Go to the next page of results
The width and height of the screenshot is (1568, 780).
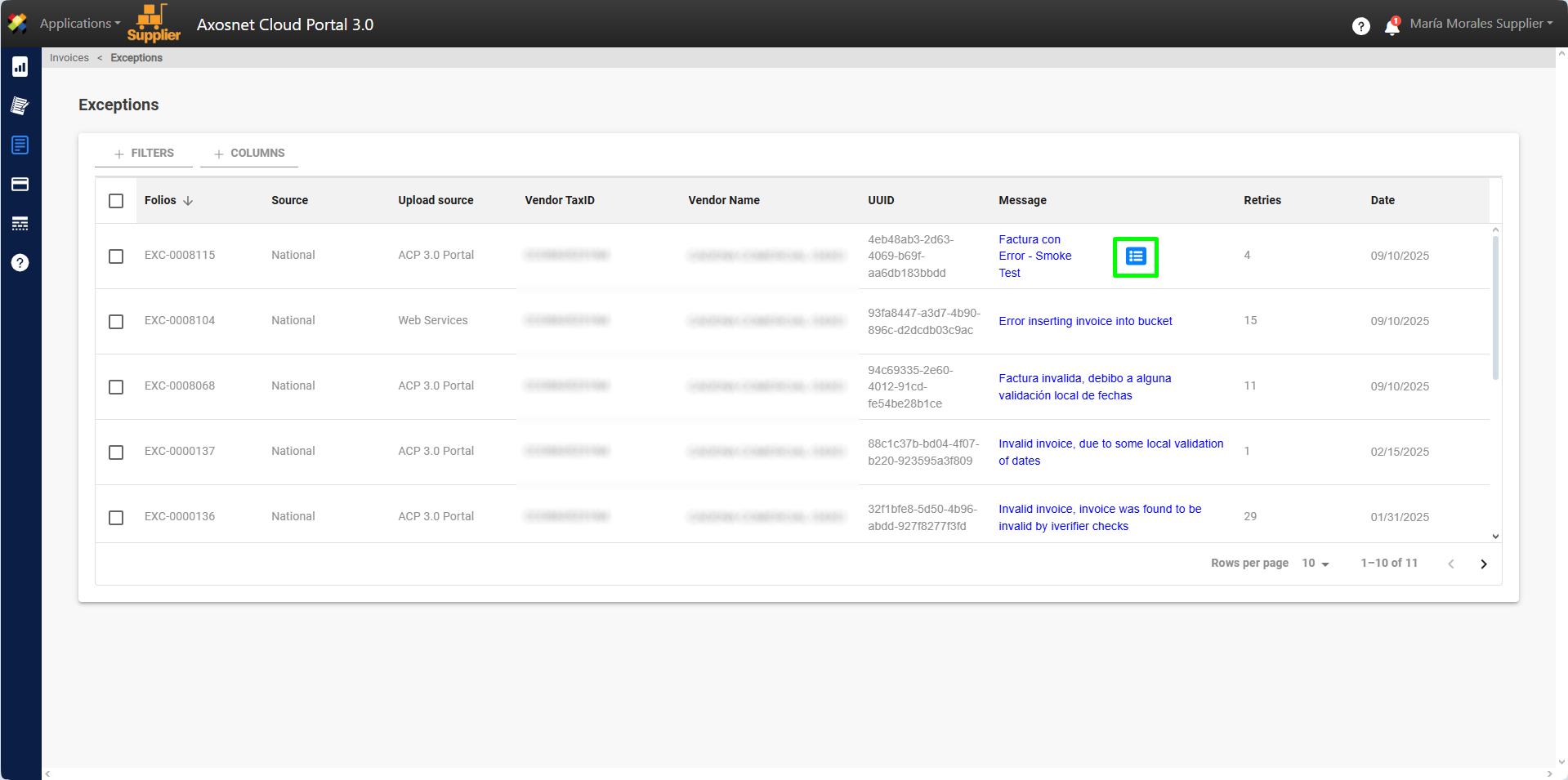click(1483, 564)
